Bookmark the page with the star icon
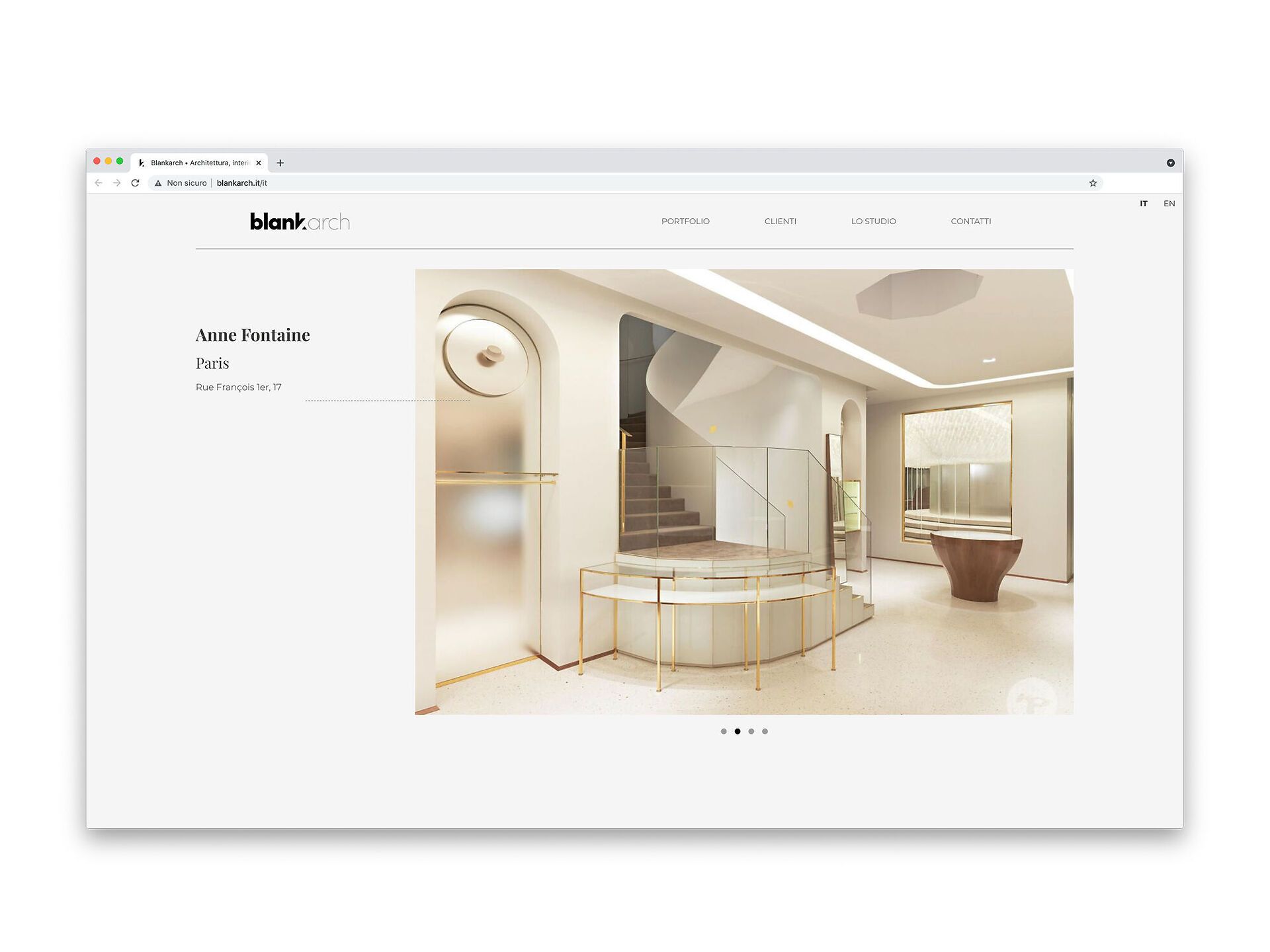Image resolution: width=1270 pixels, height=952 pixels. click(1093, 183)
